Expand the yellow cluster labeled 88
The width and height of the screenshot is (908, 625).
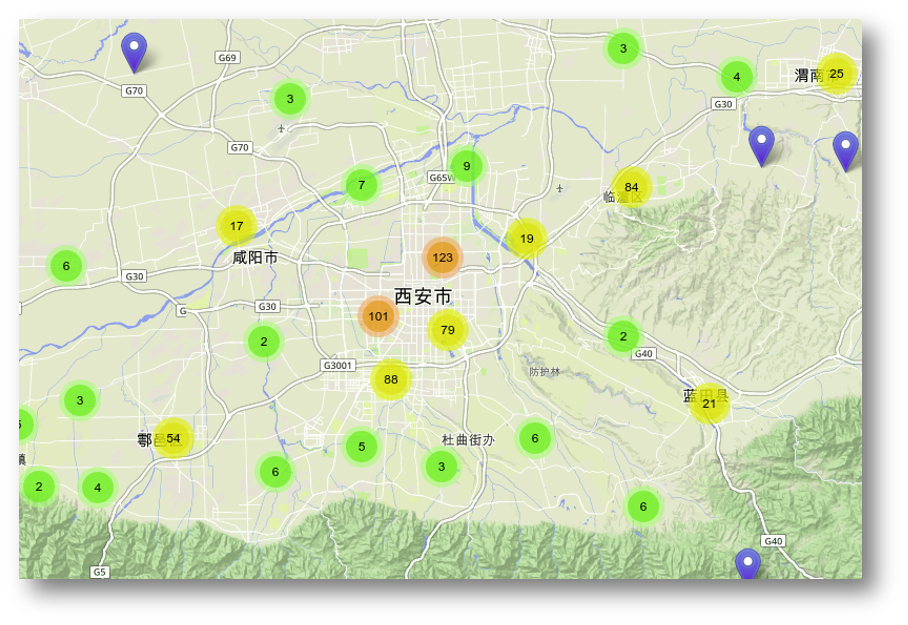(391, 379)
